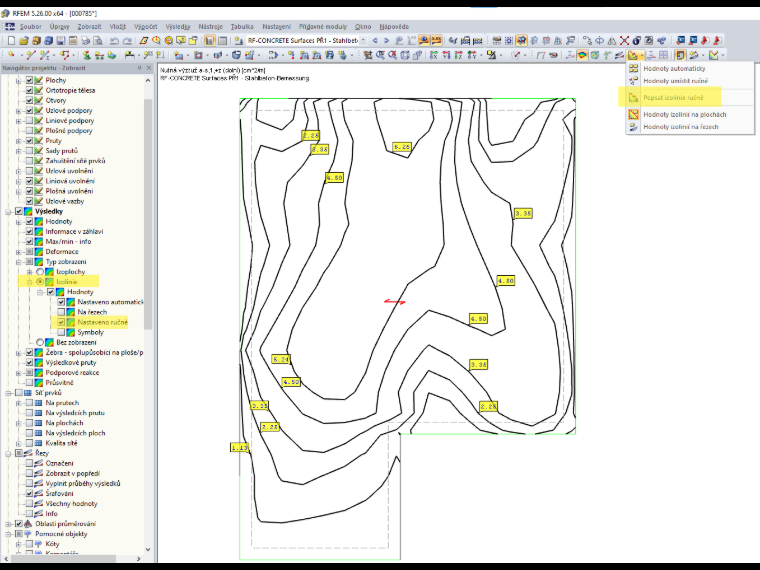Click the red X icon in toolbar

(624, 41)
